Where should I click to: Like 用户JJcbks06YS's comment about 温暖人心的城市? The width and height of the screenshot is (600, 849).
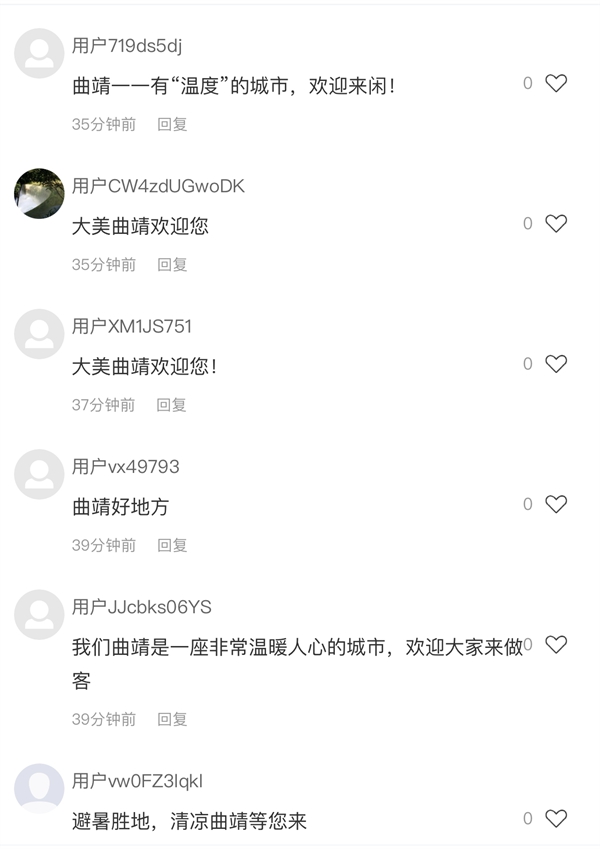tap(556, 644)
